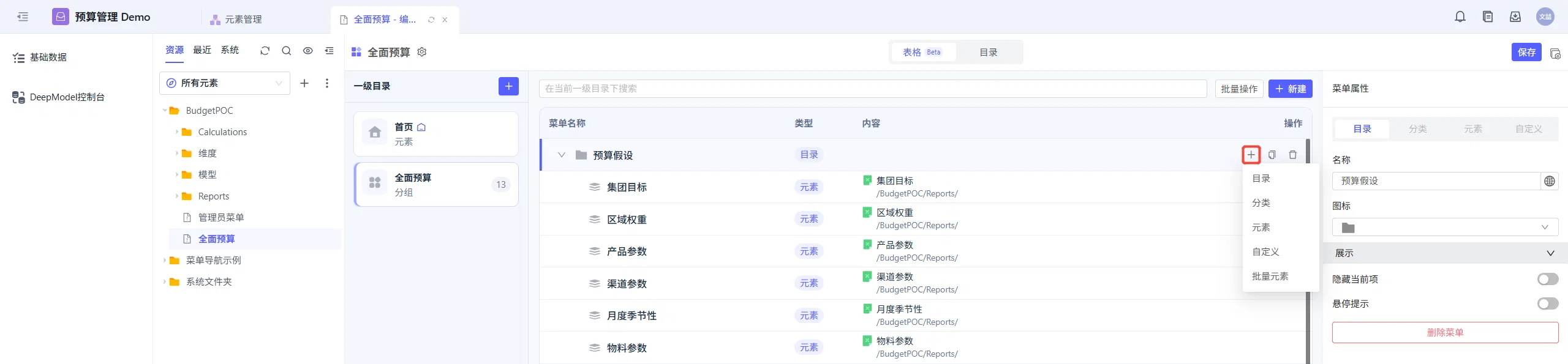Switch to the 目录 view tab

[x=989, y=53]
